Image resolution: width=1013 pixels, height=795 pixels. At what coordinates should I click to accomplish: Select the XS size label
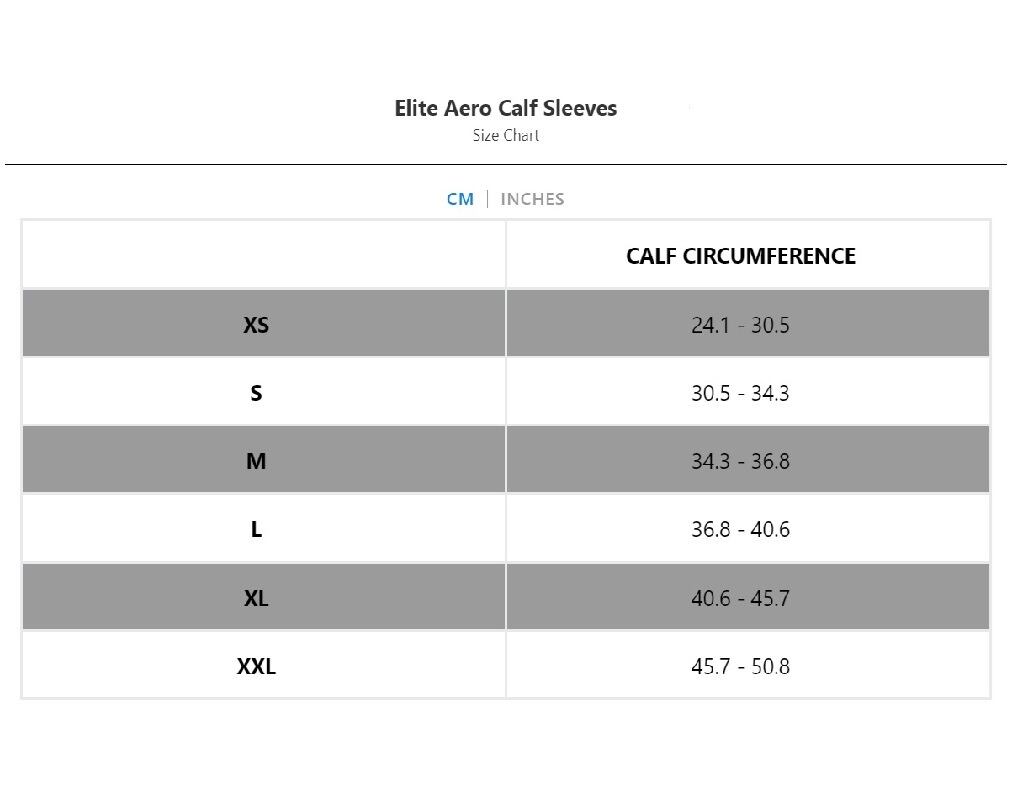[x=256, y=325]
